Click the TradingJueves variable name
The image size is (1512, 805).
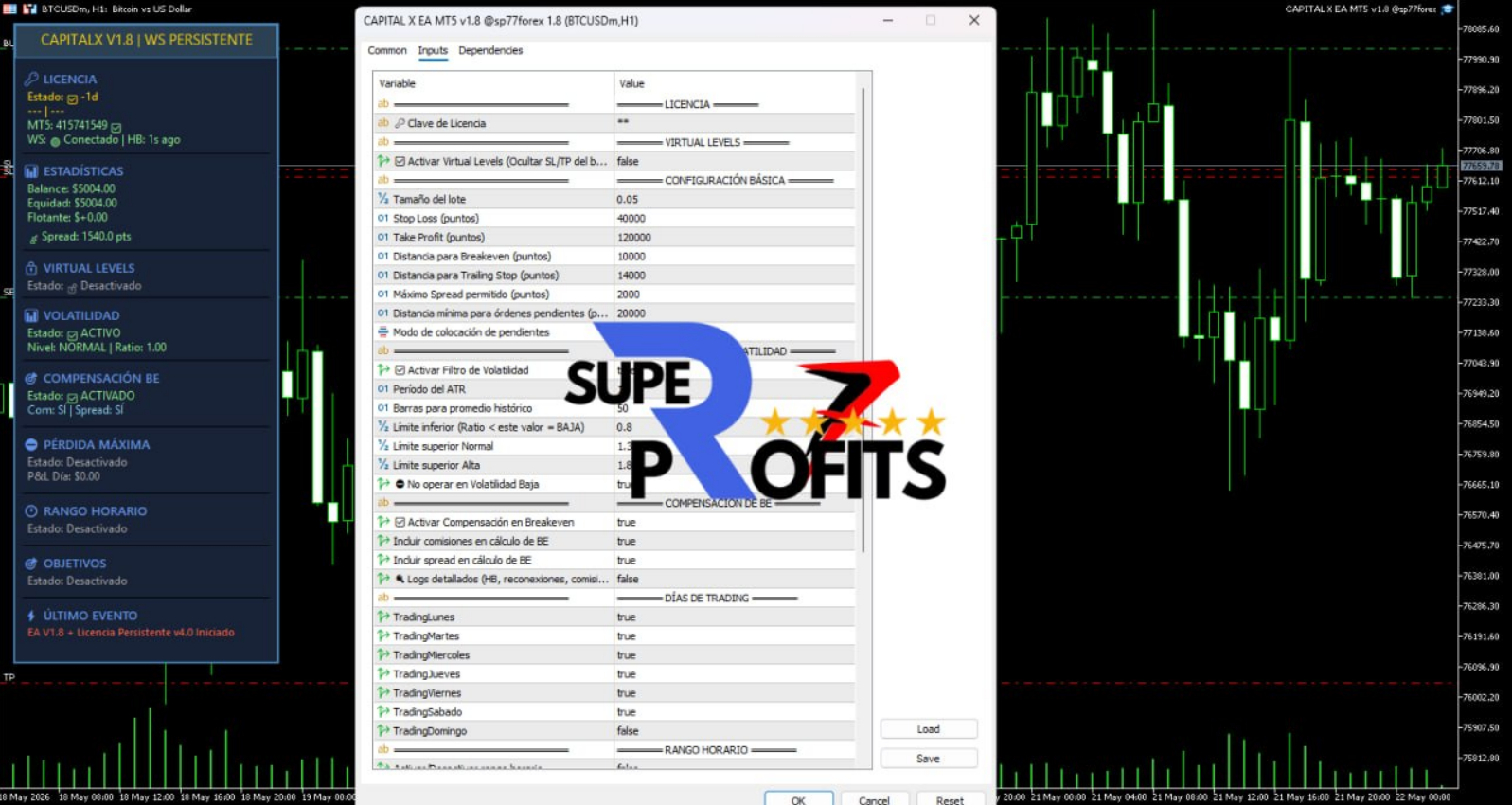[x=426, y=673]
